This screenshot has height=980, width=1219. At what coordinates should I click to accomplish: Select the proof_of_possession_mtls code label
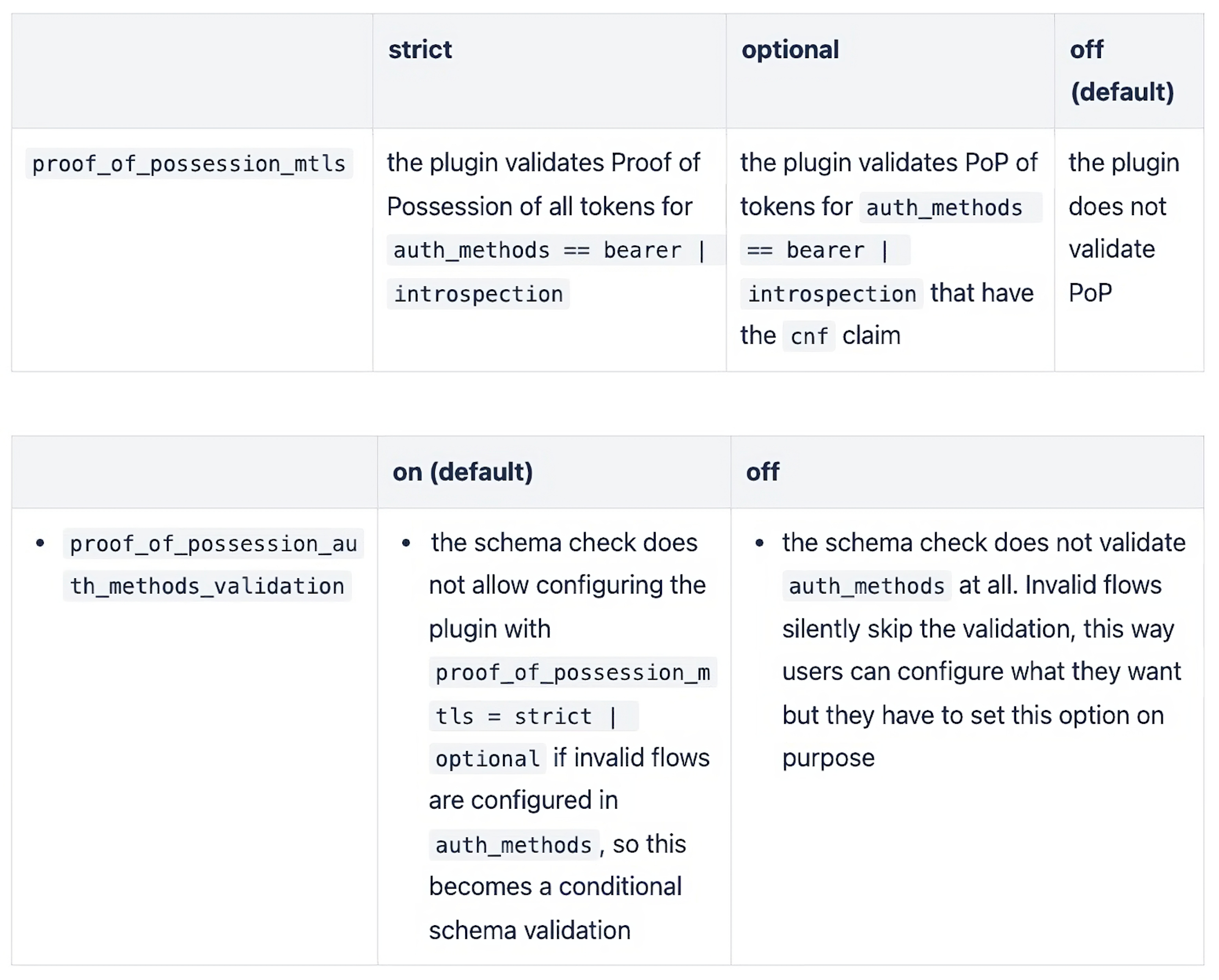[189, 164]
